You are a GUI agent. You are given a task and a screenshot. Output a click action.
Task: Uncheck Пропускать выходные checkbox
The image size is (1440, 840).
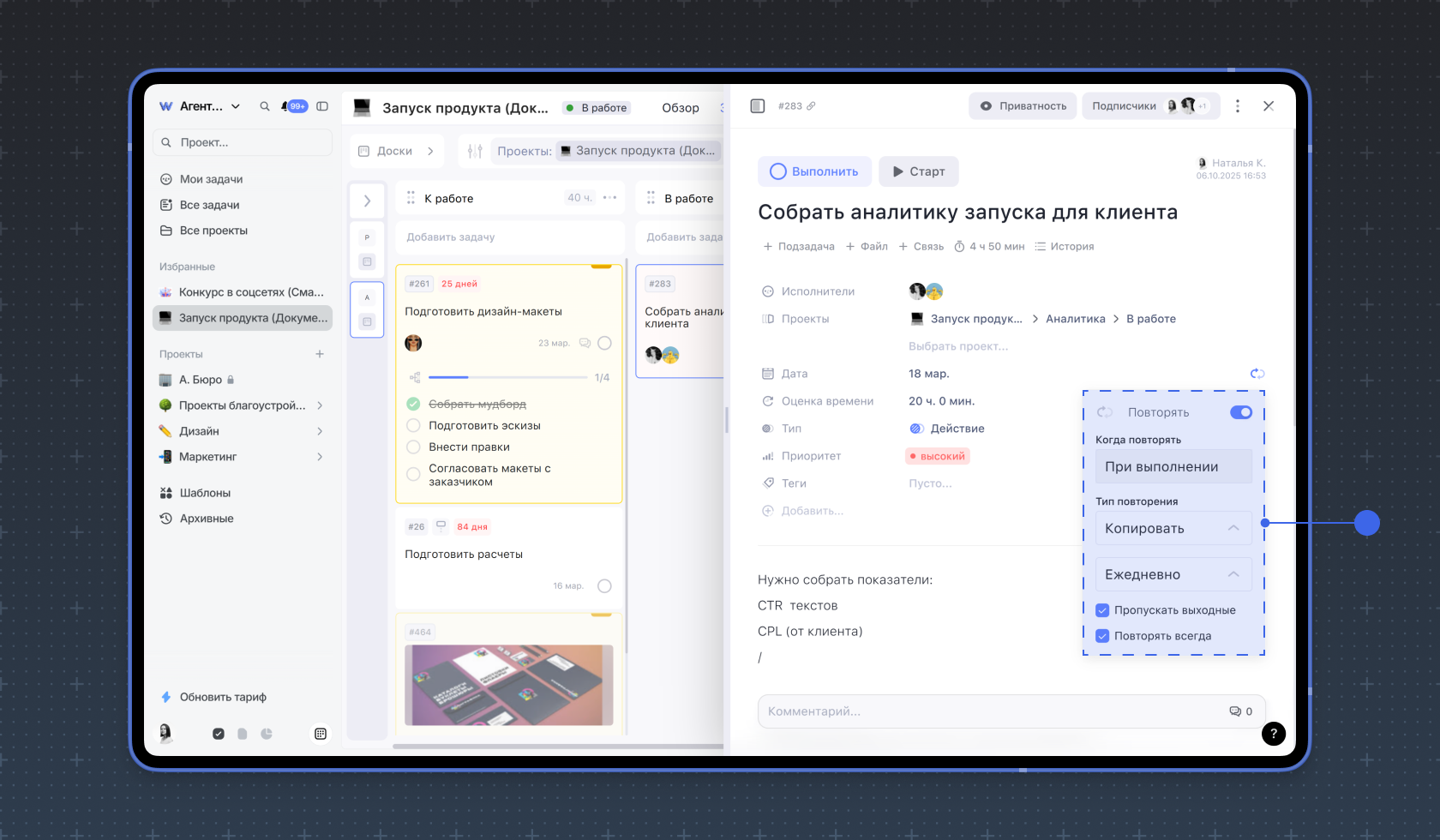coord(1102,610)
